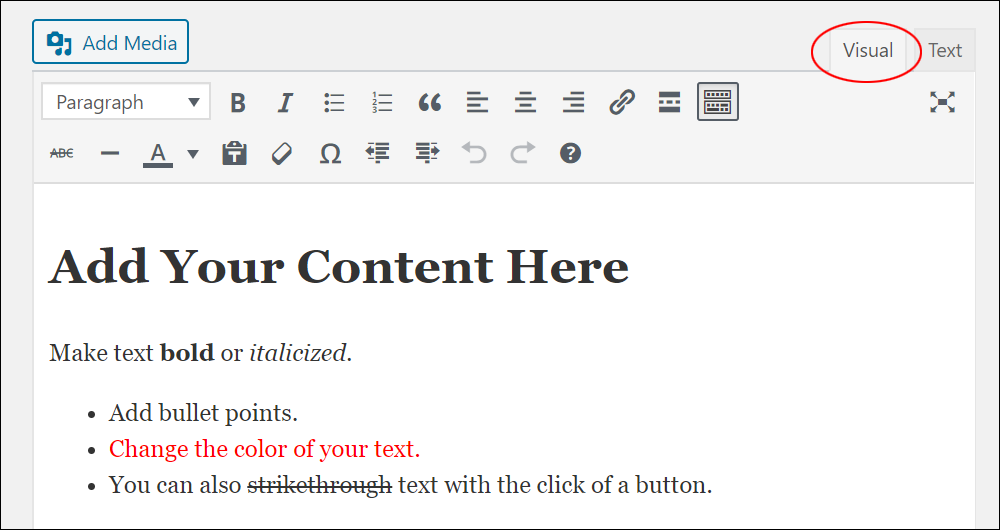The image size is (1000, 530).
Task: Click the insert/edit link icon
Action: [x=622, y=102]
